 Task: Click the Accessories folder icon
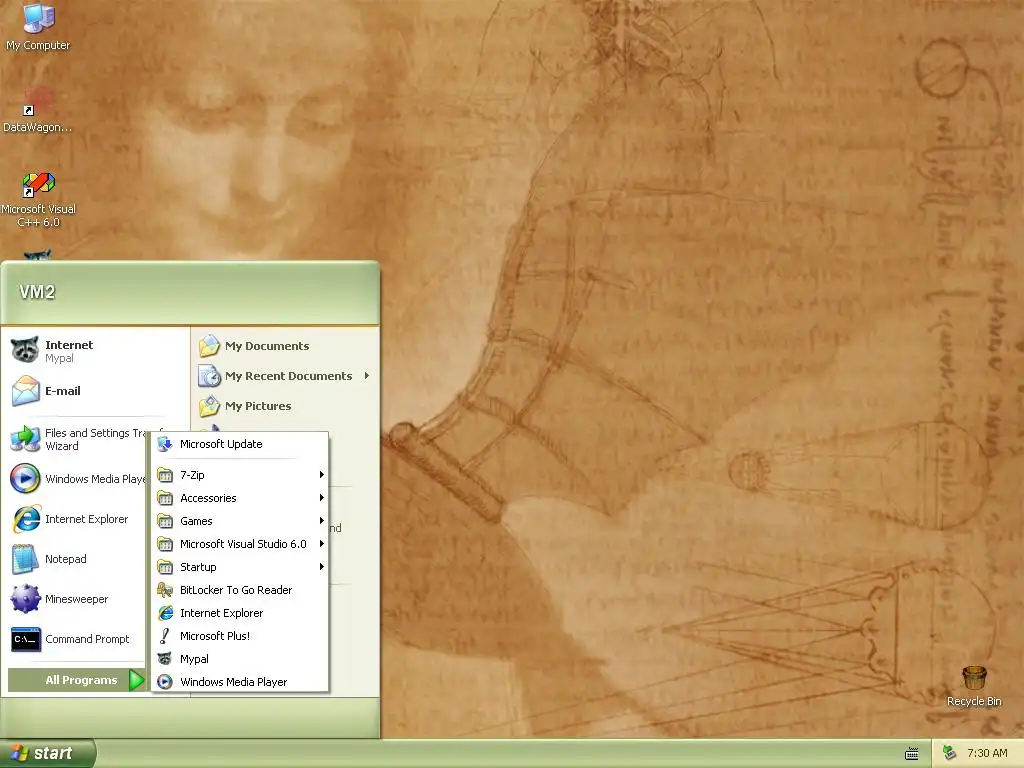pyautogui.click(x=165, y=498)
